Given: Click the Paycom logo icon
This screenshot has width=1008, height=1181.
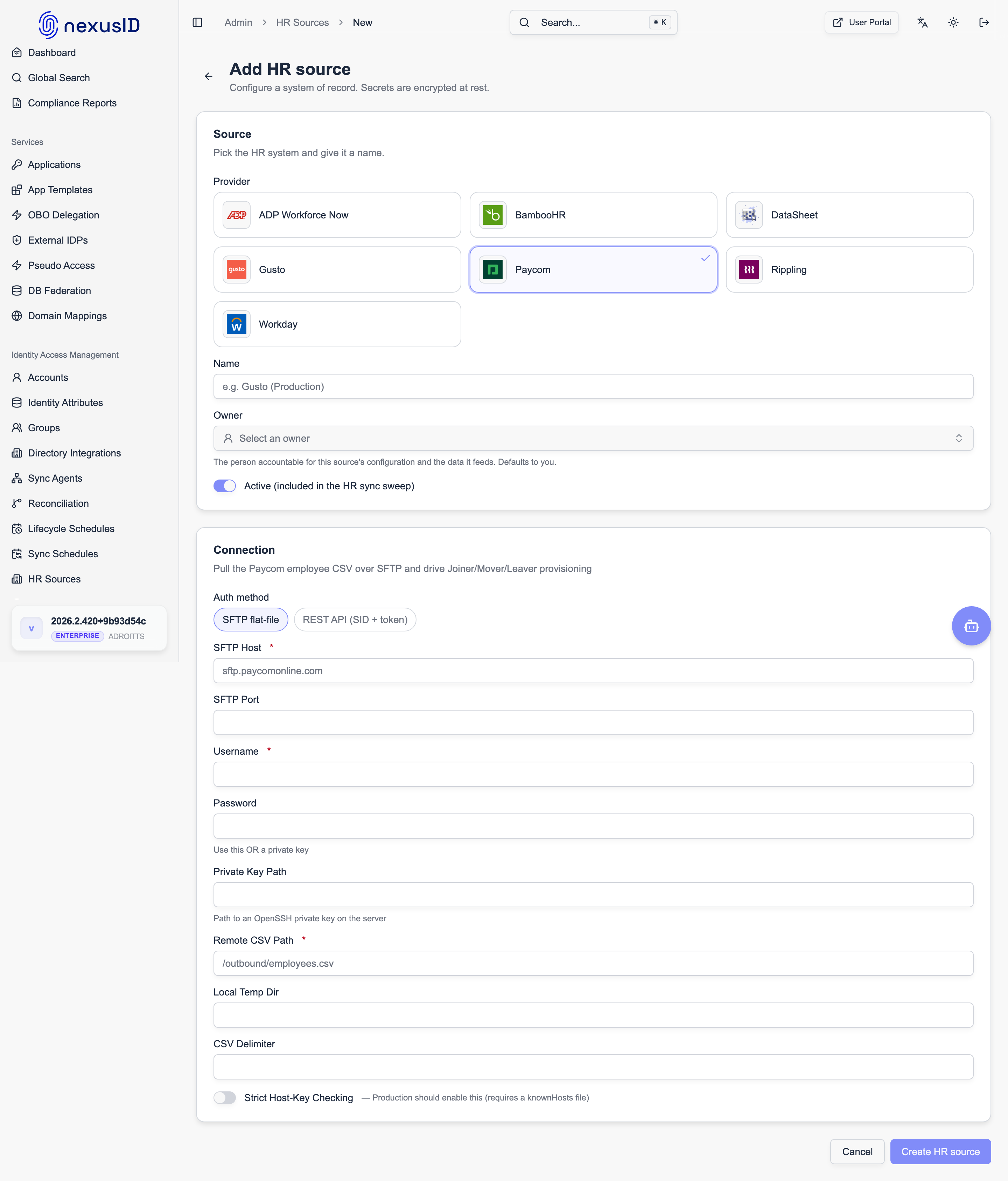Looking at the screenshot, I should pyautogui.click(x=492, y=270).
